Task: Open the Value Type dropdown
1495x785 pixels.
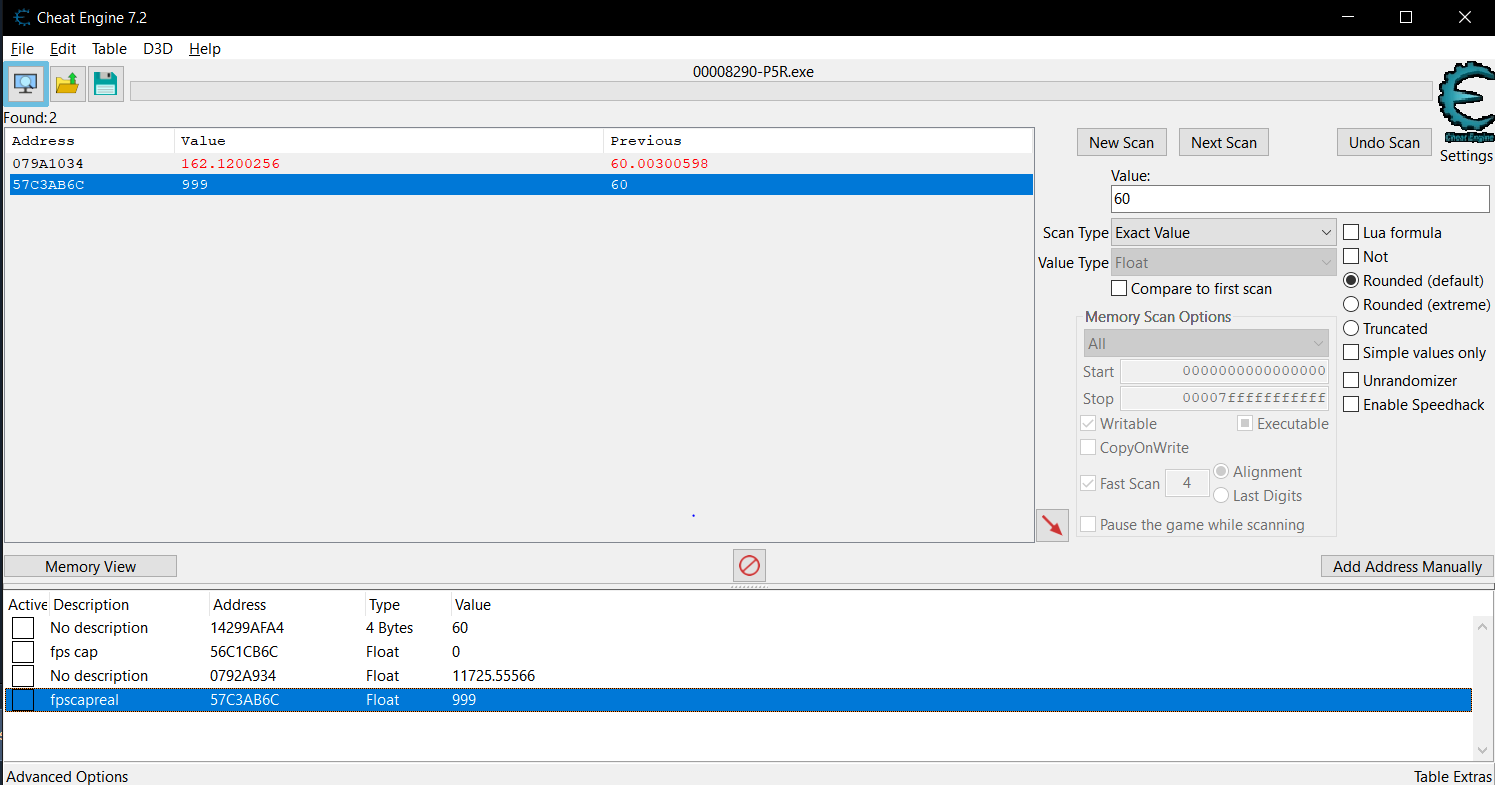Action: [1224, 262]
